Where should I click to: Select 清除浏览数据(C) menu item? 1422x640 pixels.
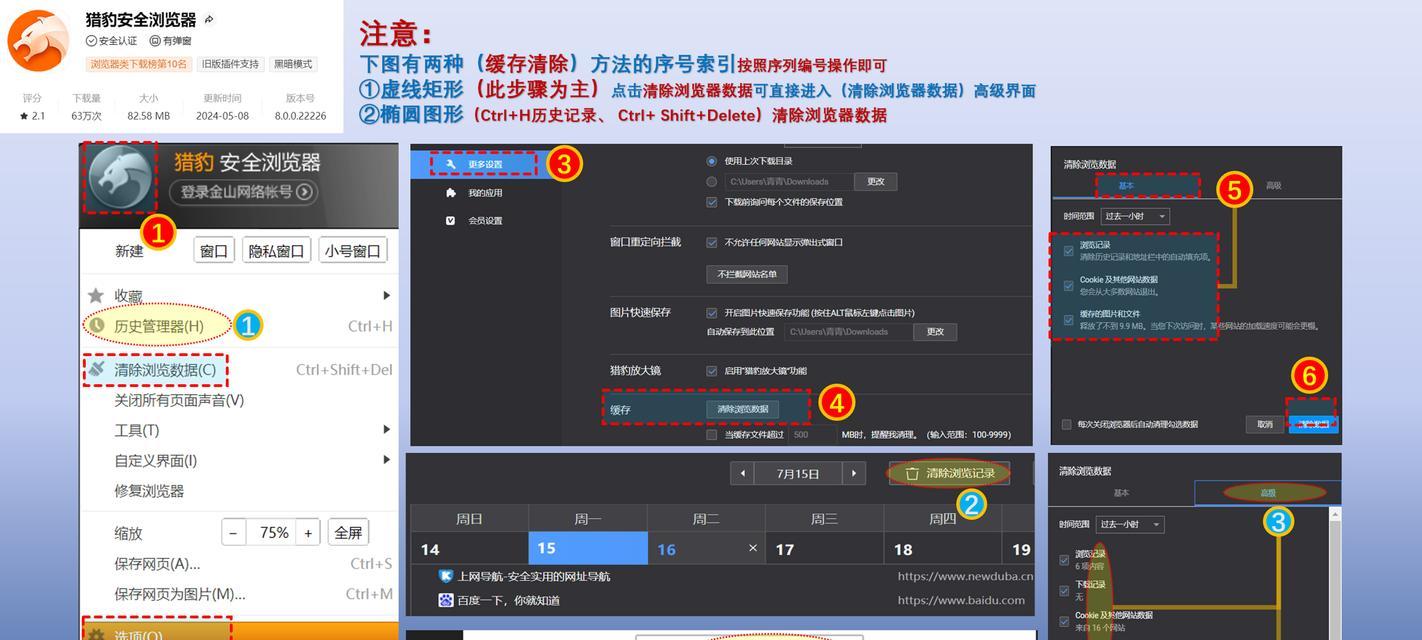(239, 370)
